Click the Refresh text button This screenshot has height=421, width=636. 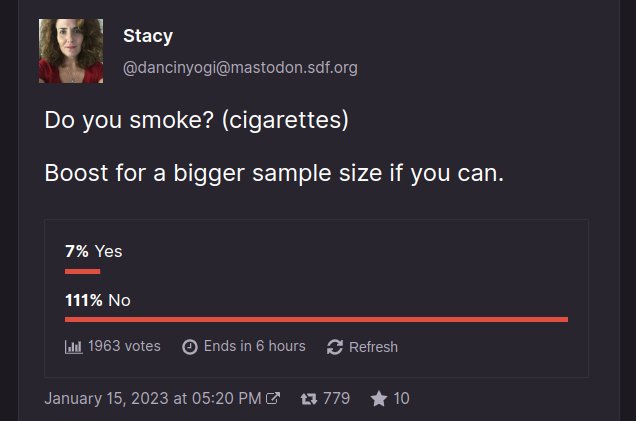pos(374,347)
